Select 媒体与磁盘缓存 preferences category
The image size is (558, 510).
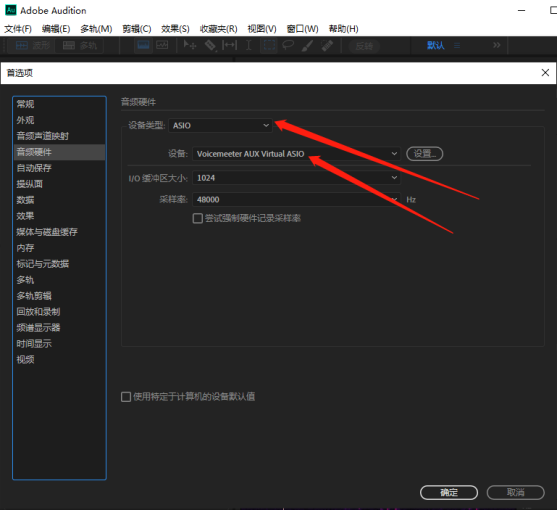[x=59, y=232]
